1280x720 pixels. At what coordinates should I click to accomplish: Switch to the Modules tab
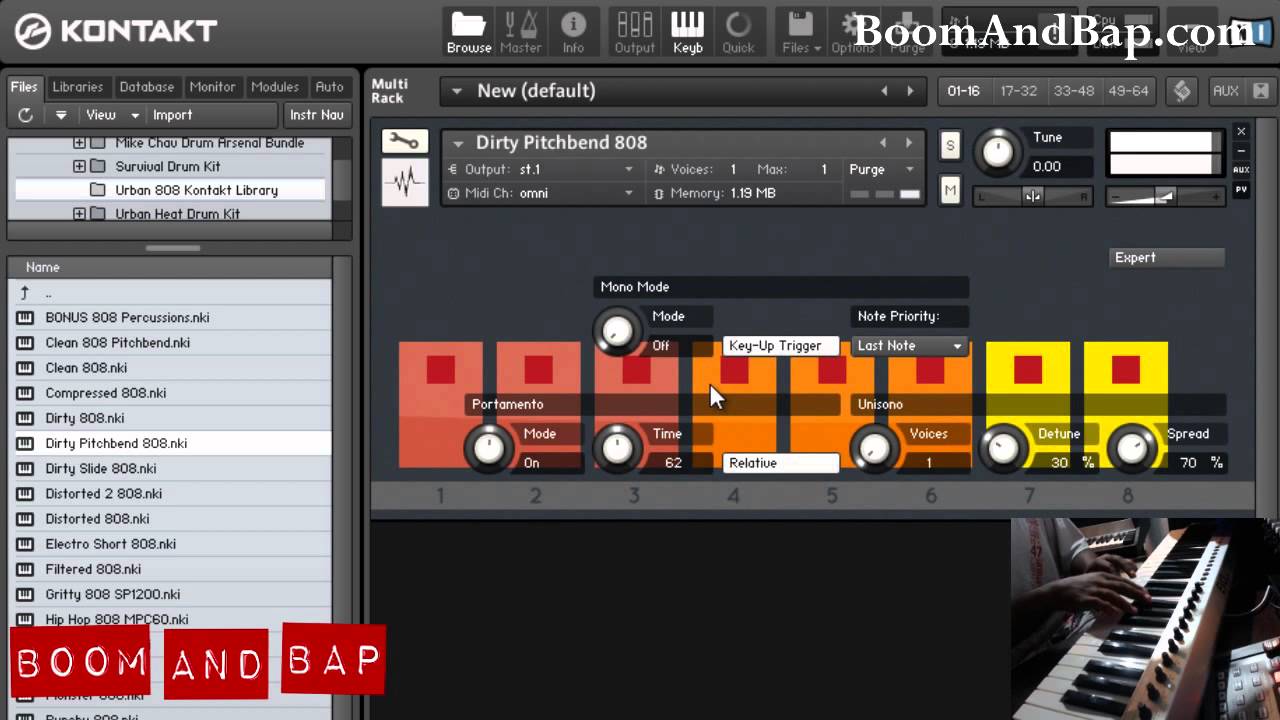click(x=275, y=87)
